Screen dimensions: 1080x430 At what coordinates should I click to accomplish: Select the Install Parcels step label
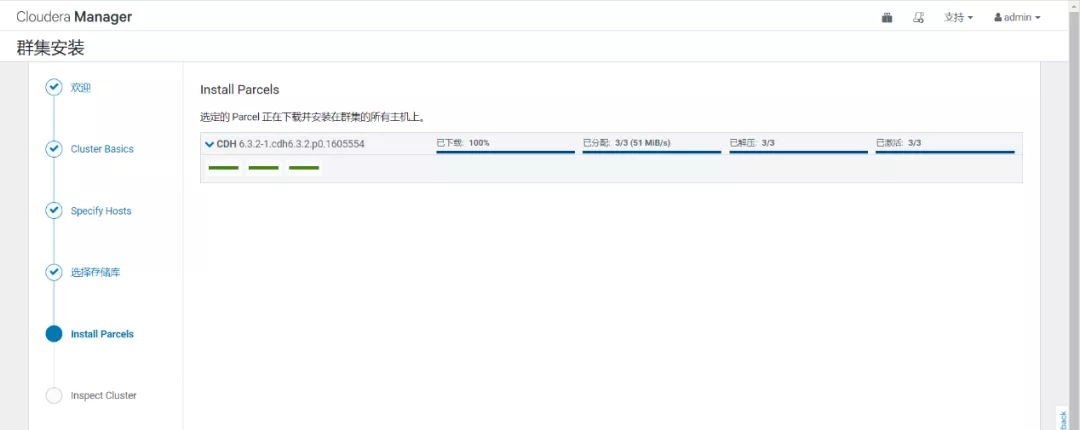click(102, 334)
